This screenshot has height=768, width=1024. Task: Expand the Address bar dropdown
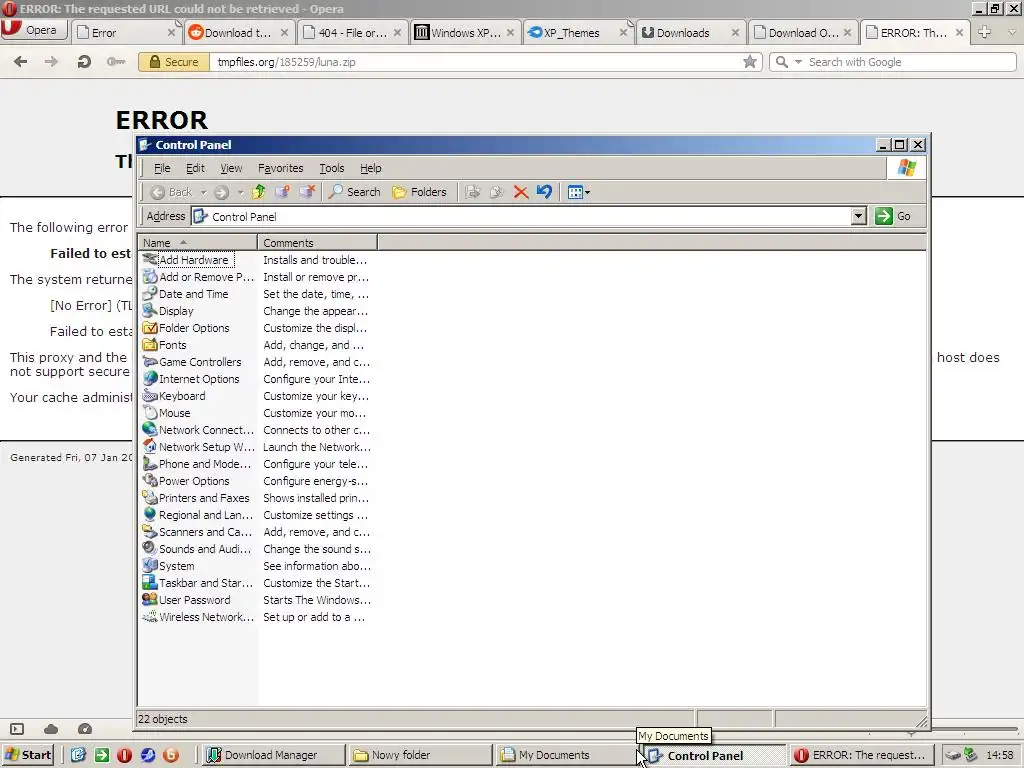coord(859,216)
